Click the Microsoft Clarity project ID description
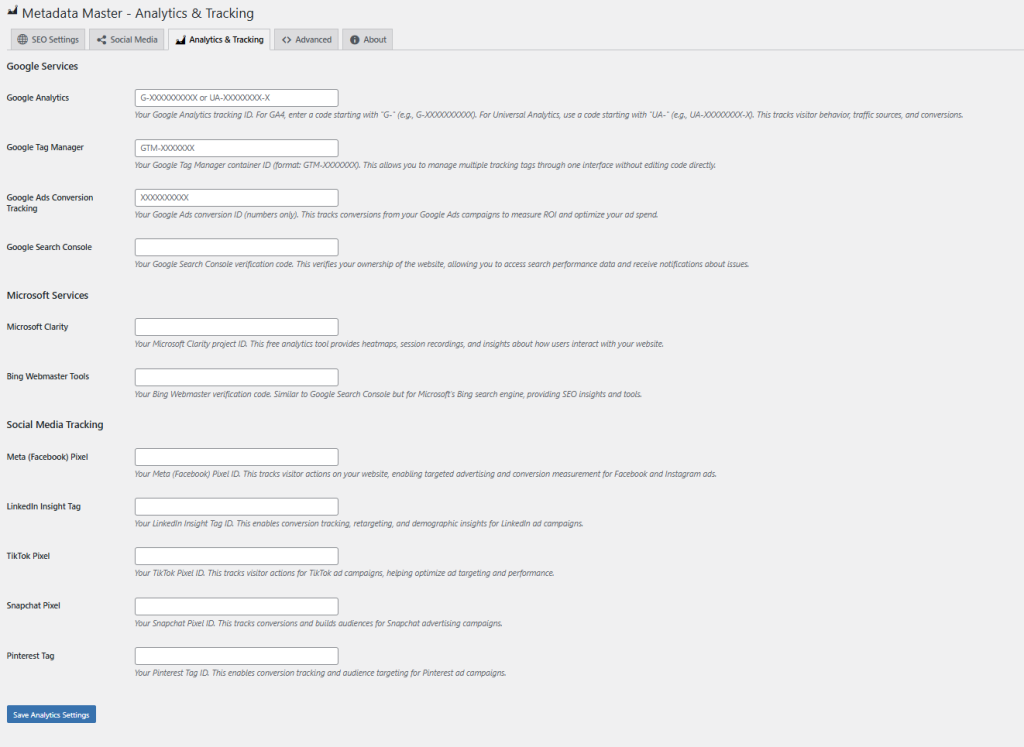1024x747 pixels. (399, 344)
